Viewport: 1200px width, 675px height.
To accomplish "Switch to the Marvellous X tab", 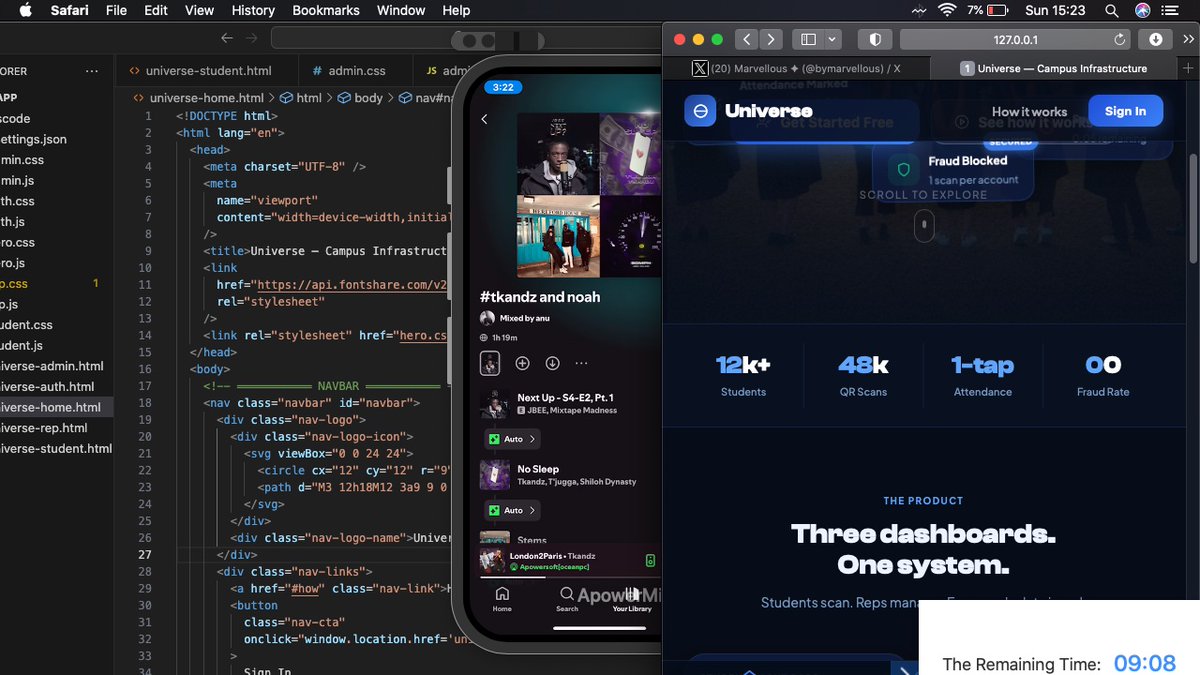I will point(796,68).
